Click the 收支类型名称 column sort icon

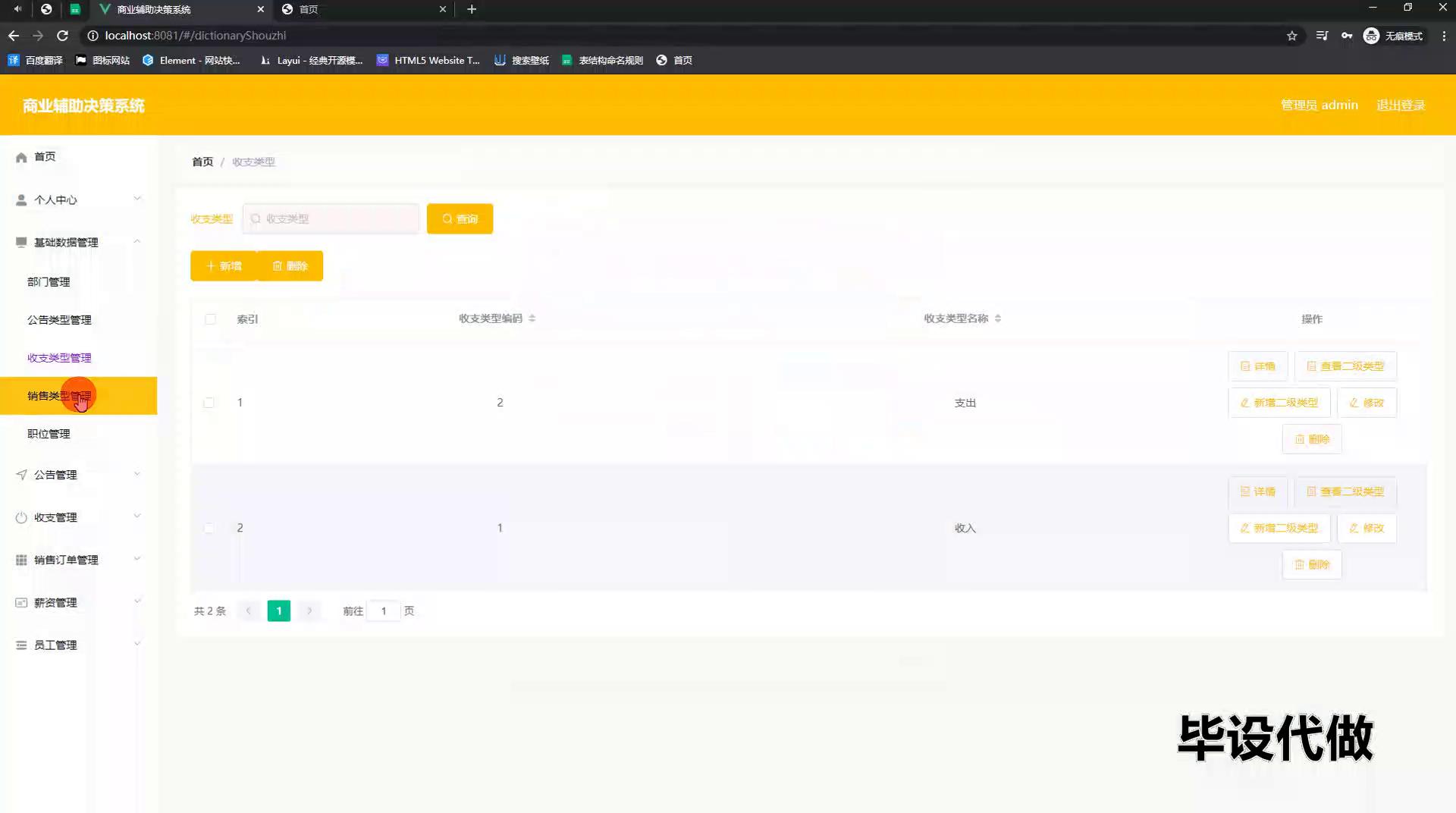(x=997, y=319)
